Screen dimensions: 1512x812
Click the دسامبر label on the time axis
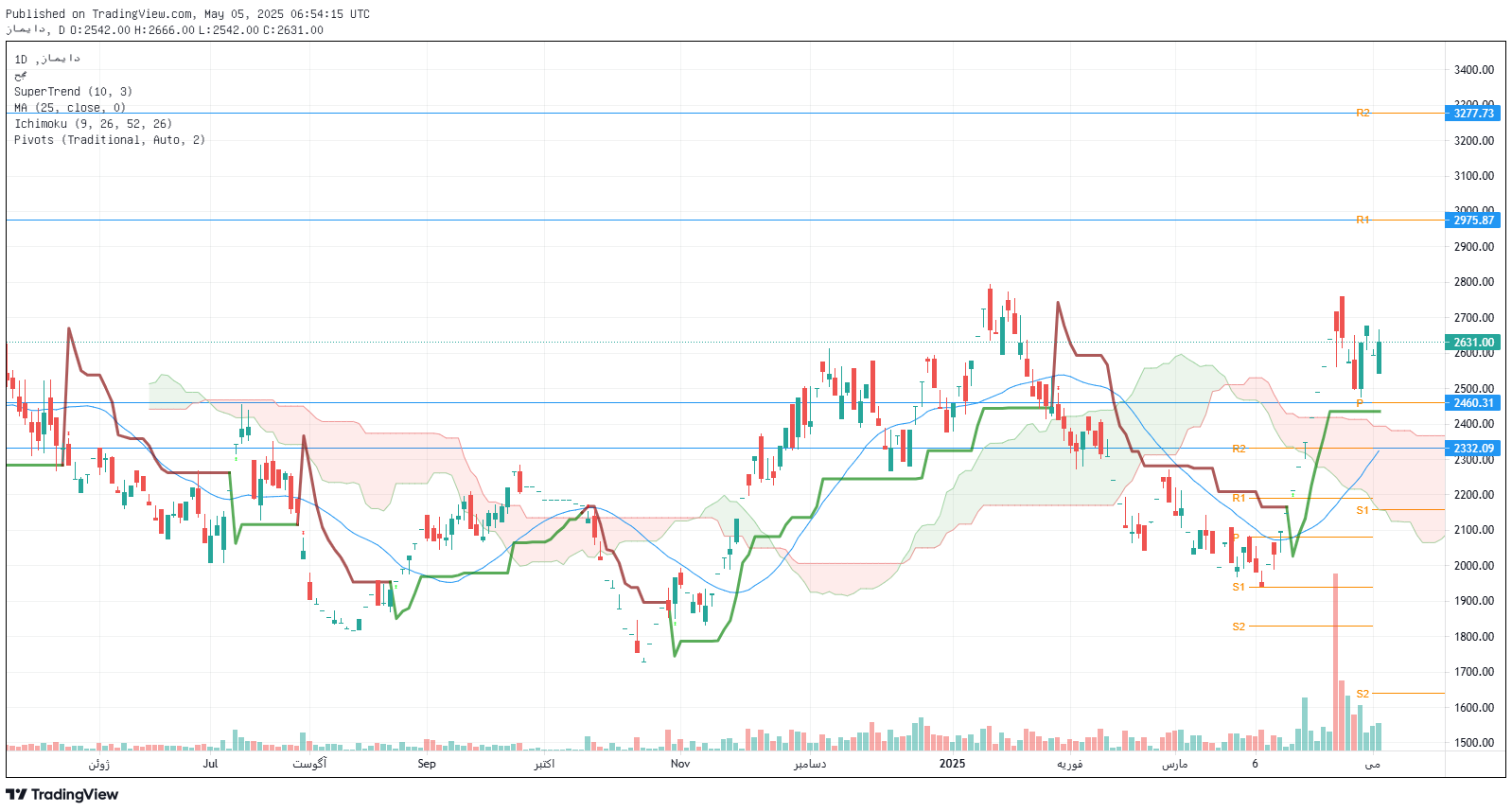click(810, 764)
